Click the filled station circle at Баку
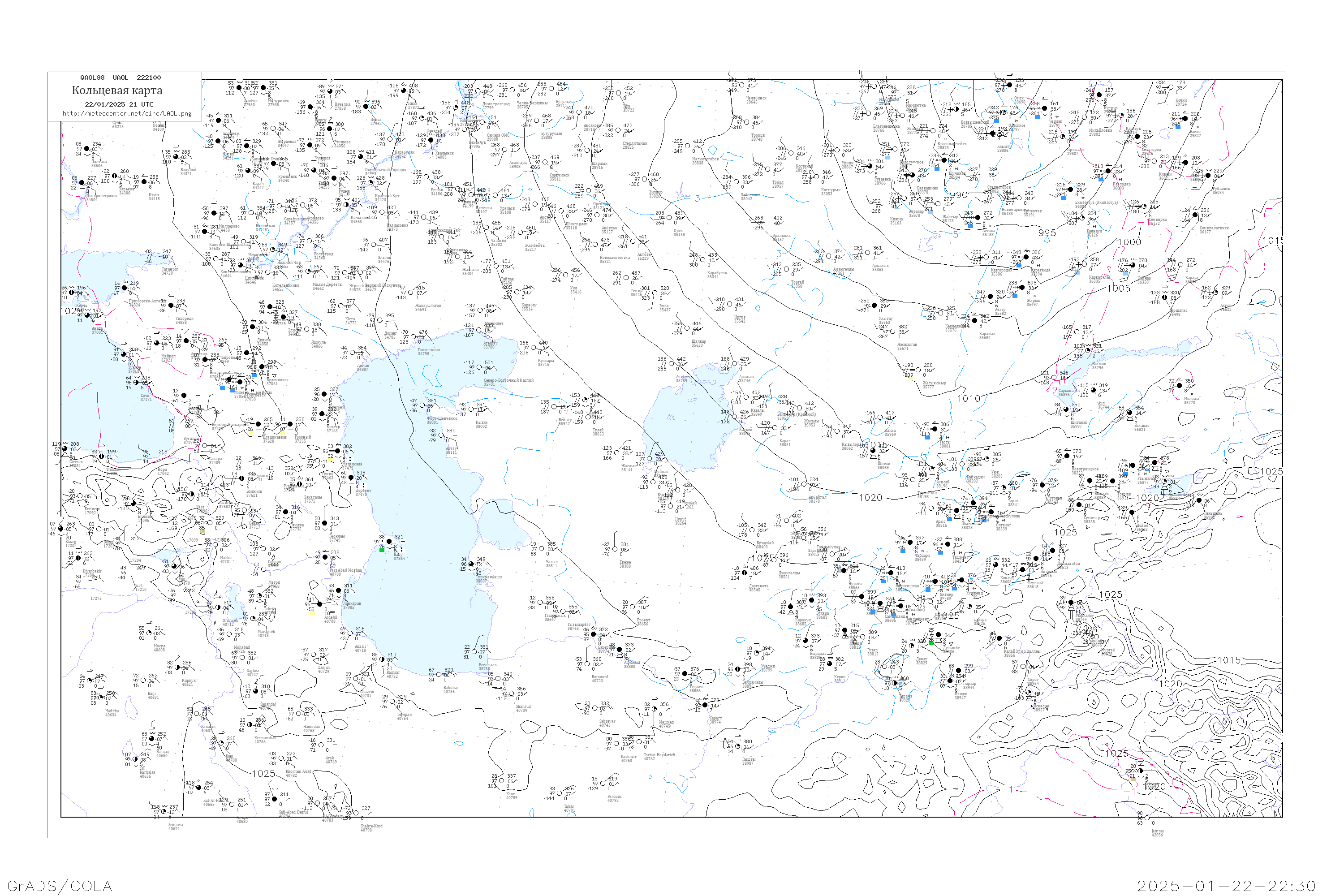Screen dimensions: 1344x896 pyautogui.click(x=389, y=541)
